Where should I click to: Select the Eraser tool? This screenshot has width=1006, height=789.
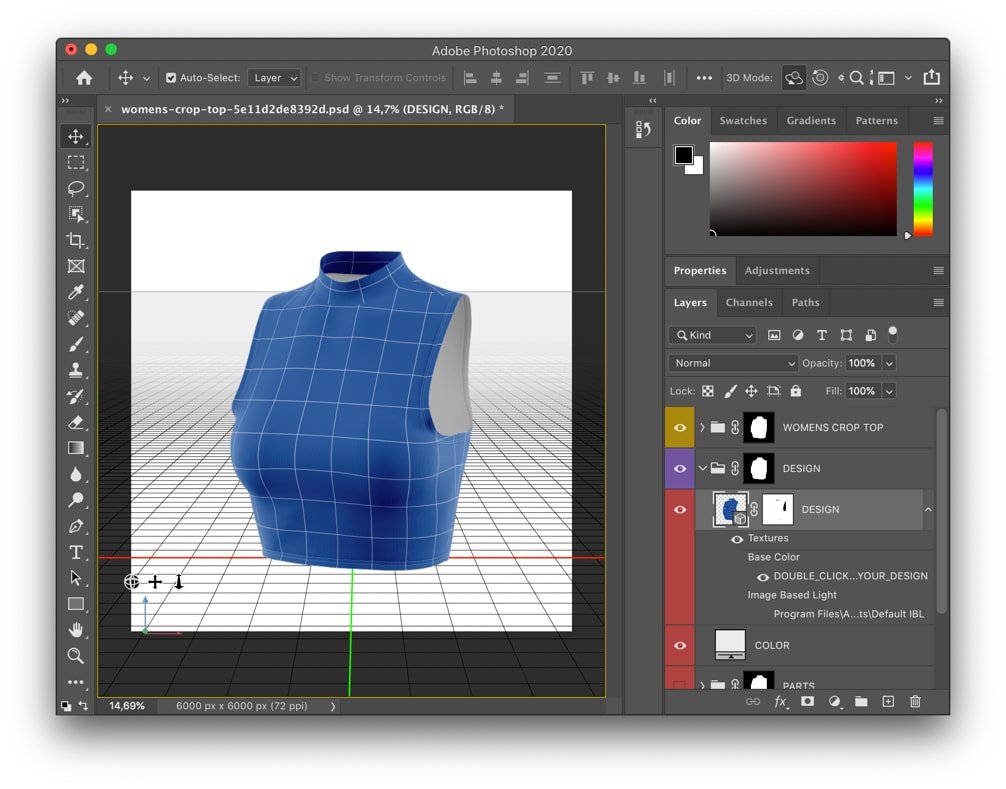coord(76,422)
